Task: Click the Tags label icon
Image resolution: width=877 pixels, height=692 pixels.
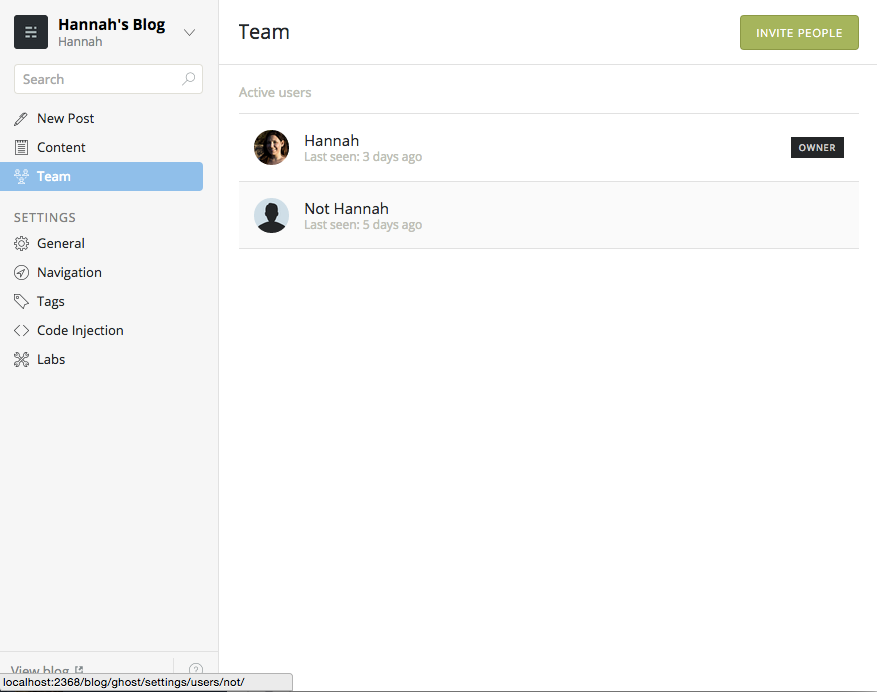Action: coord(21,302)
